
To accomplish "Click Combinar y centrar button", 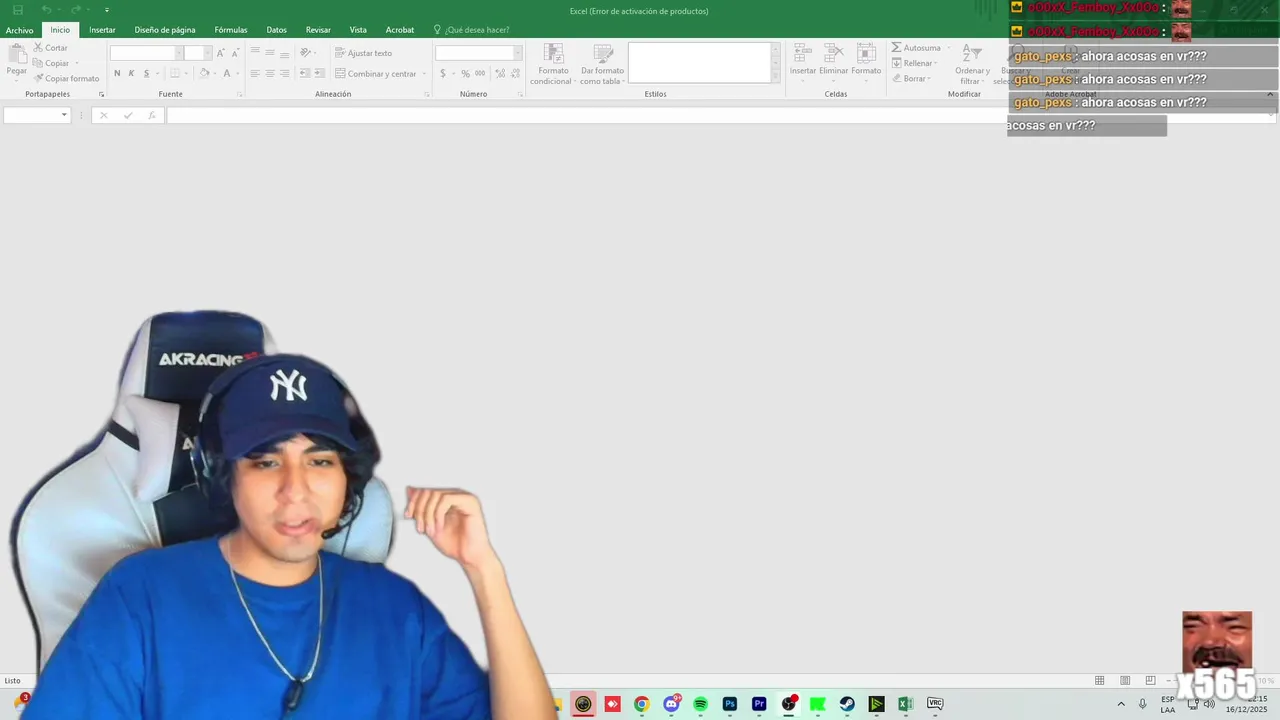I will click(376, 73).
